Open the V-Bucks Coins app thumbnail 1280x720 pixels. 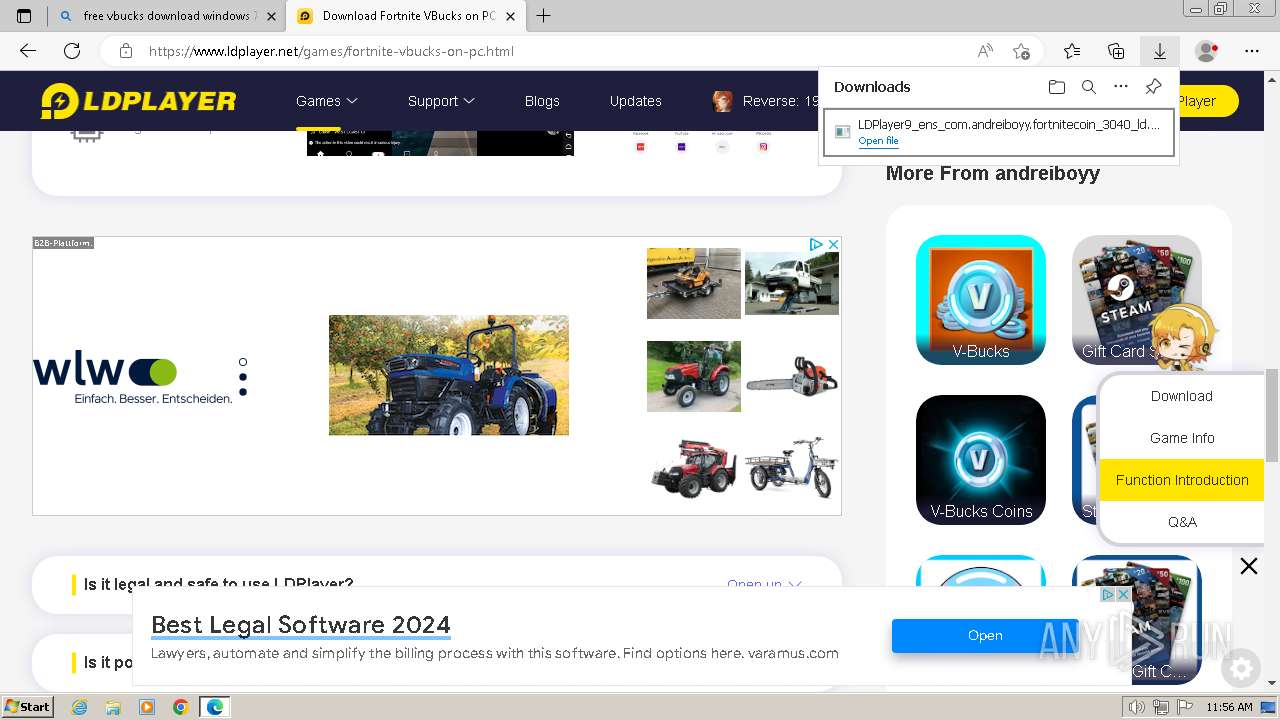pos(981,460)
